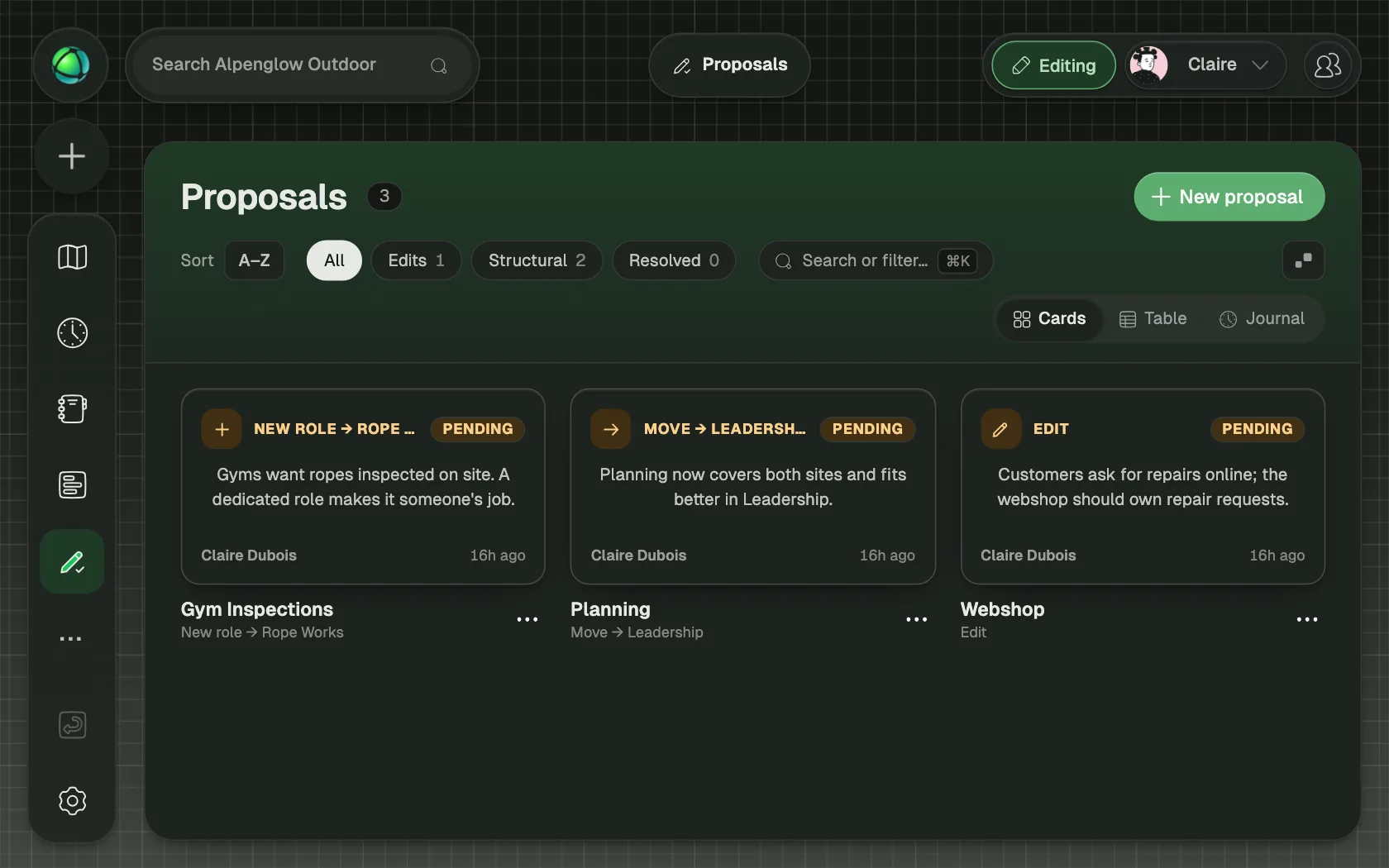Focus the Search Alpenglow Outdoor field

pos(302,65)
